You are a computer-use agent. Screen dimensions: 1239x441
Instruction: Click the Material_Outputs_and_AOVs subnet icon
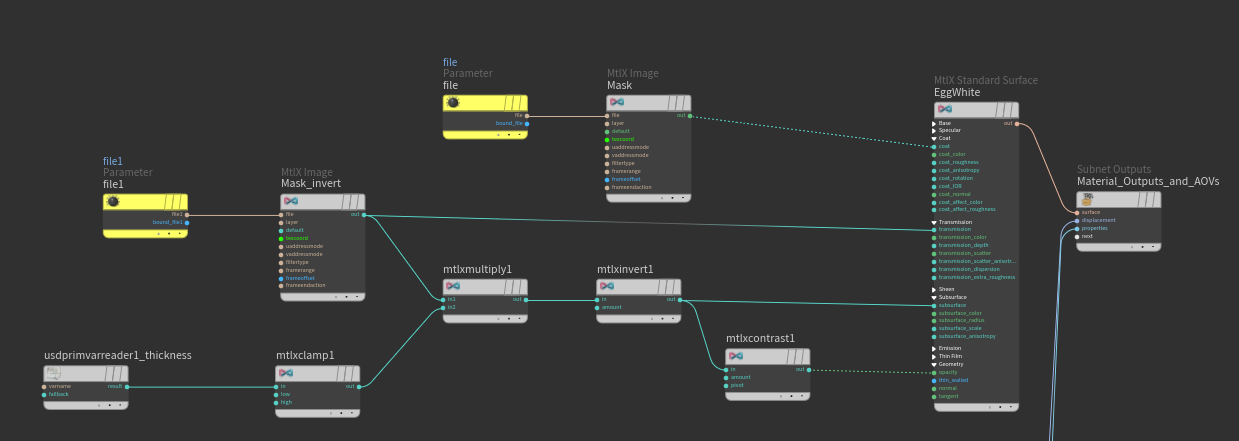coord(1087,200)
